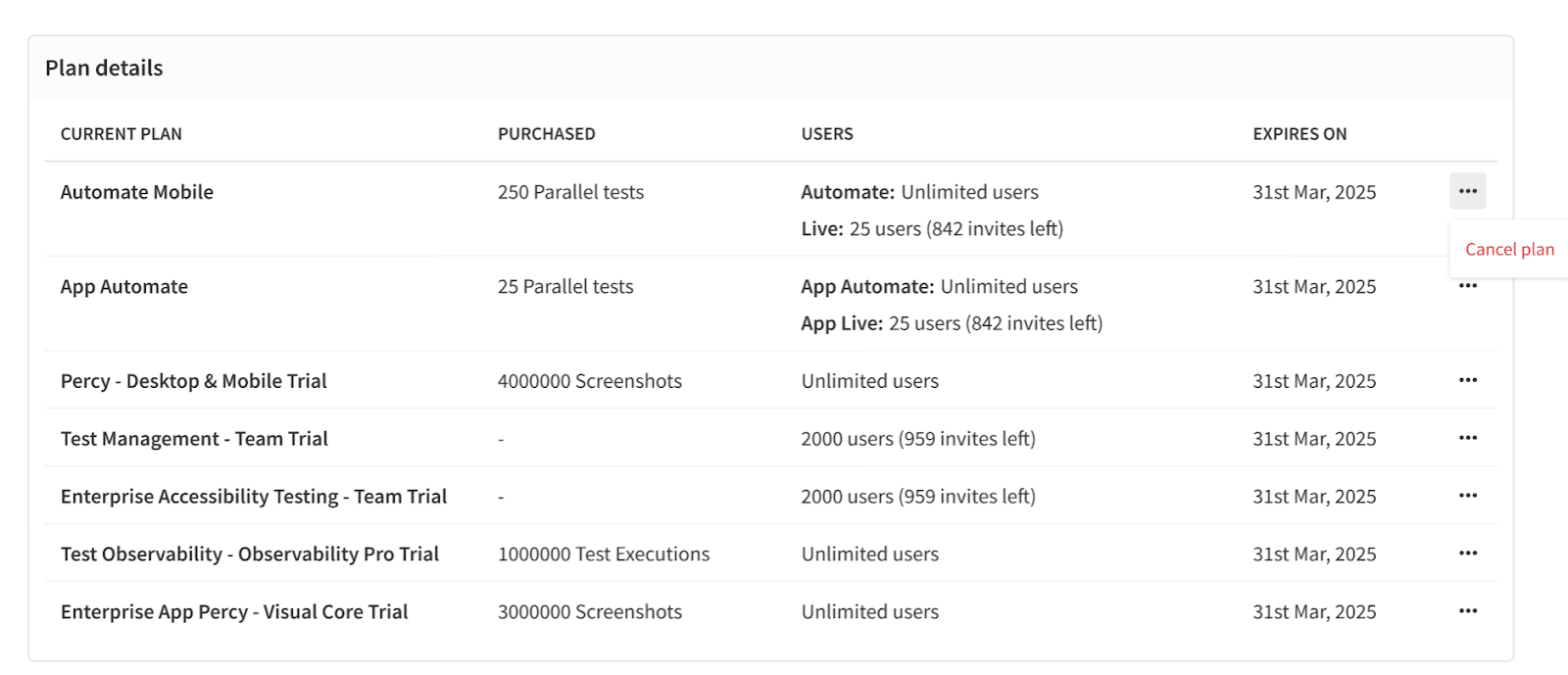Viewport: 1568px width, 675px height.
Task: Open more options for Test Management Team Trial
Action: 1467,438
